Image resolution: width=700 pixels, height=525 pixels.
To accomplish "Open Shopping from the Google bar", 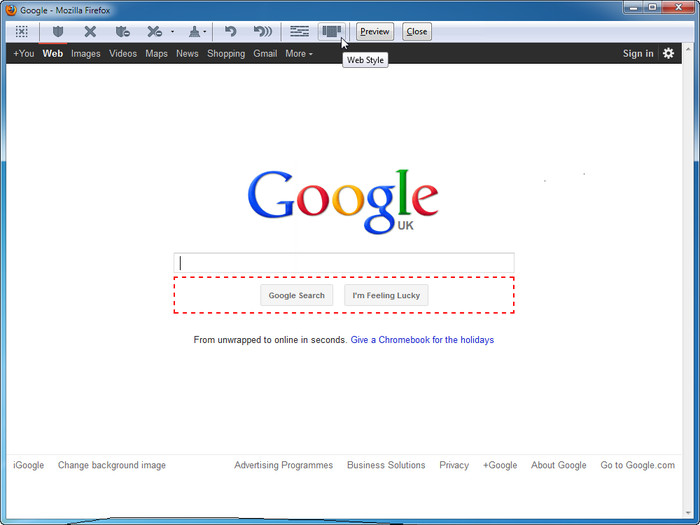I will tap(226, 54).
